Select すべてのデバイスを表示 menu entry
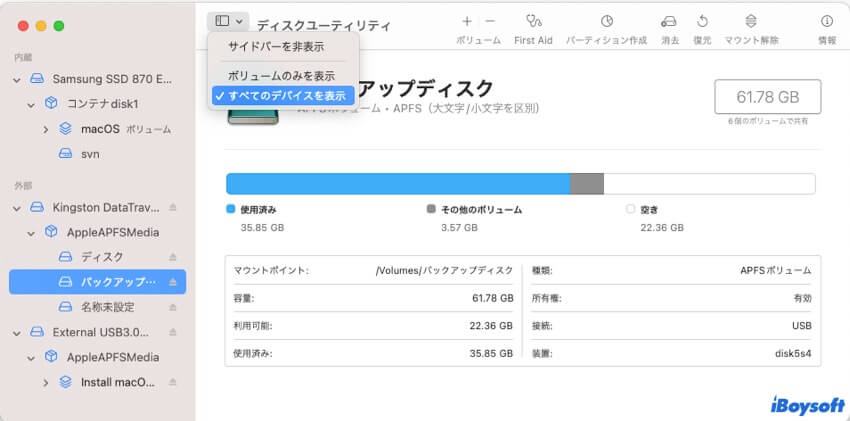Image resolution: width=850 pixels, height=421 pixels. 283,95
